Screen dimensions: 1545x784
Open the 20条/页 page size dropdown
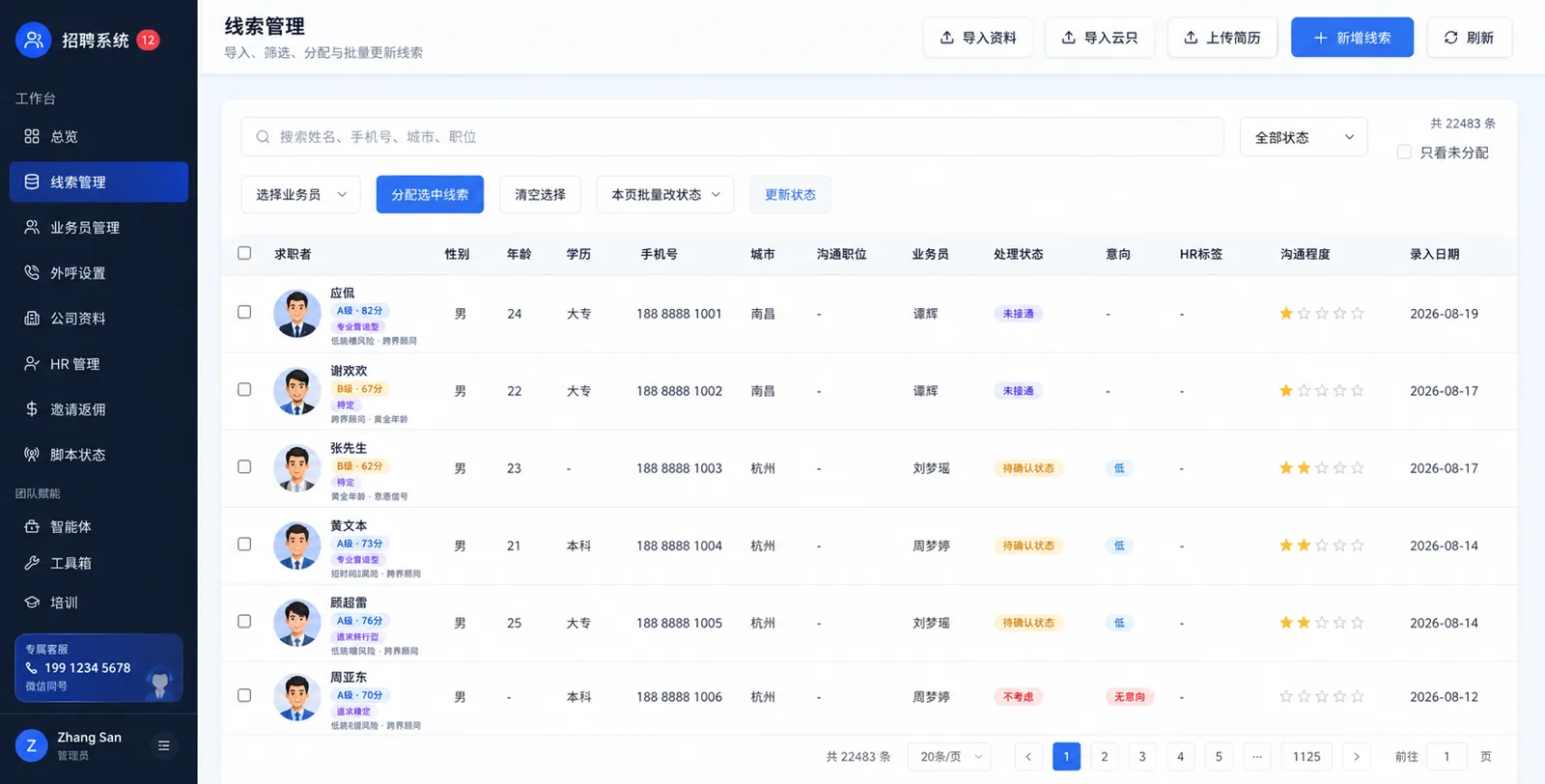(951, 756)
